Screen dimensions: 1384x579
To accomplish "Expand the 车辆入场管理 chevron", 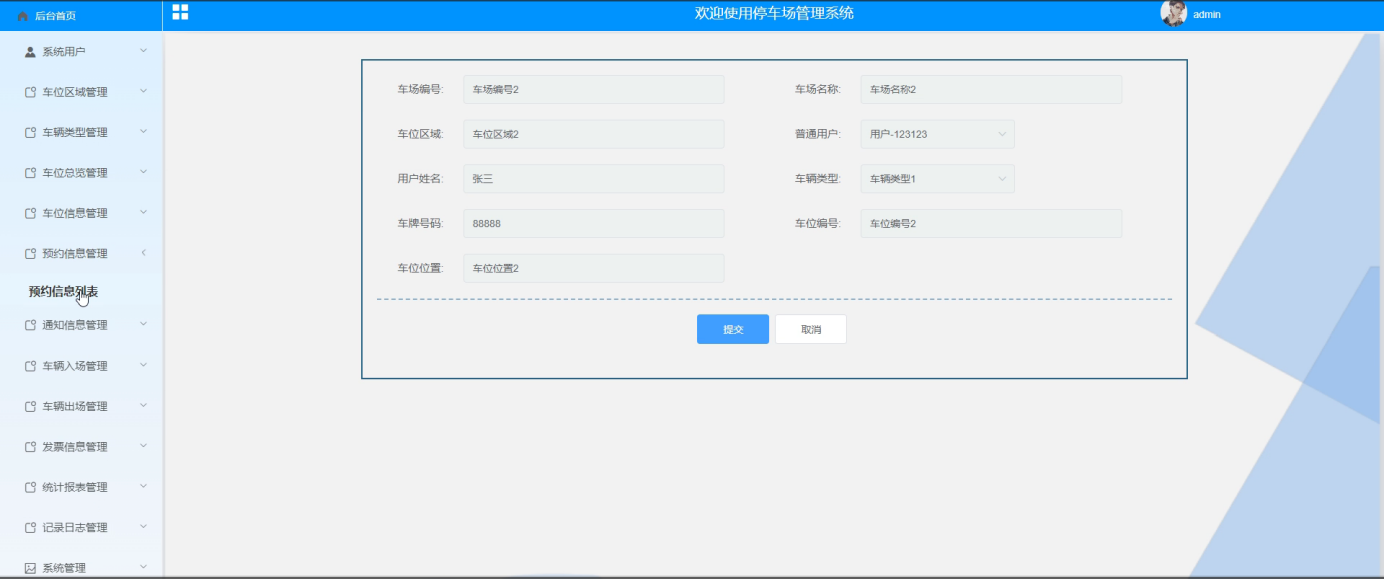I will [143, 365].
